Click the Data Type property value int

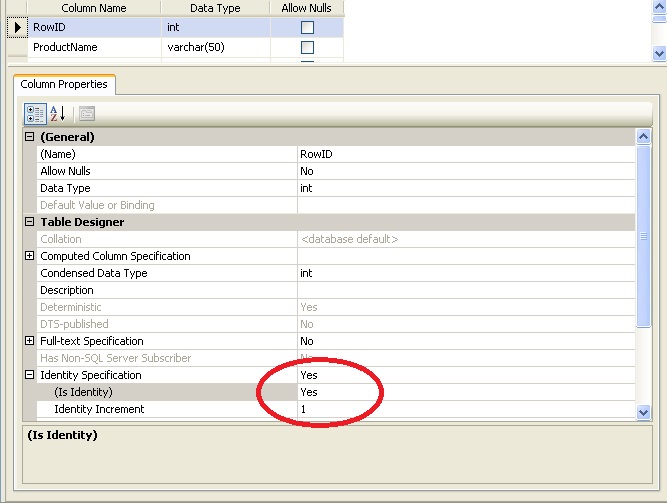[466, 188]
